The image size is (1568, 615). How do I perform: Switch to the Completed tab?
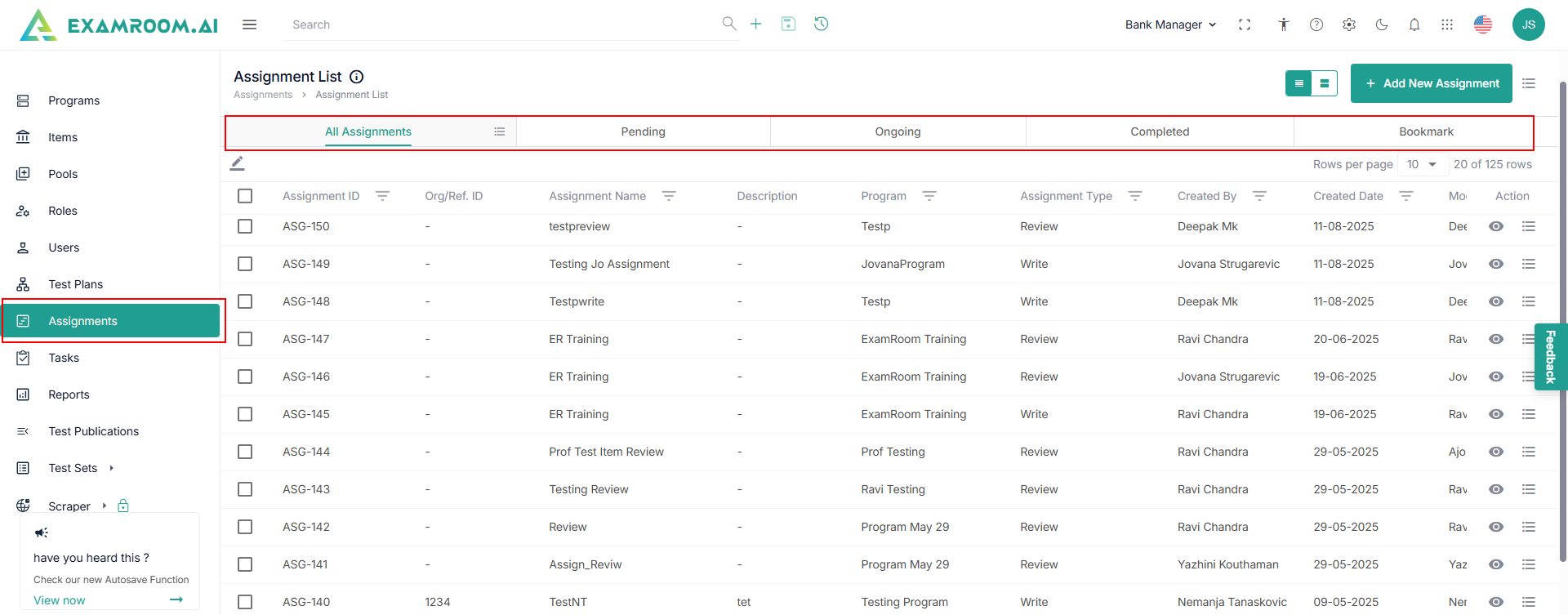click(x=1160, y=131)
